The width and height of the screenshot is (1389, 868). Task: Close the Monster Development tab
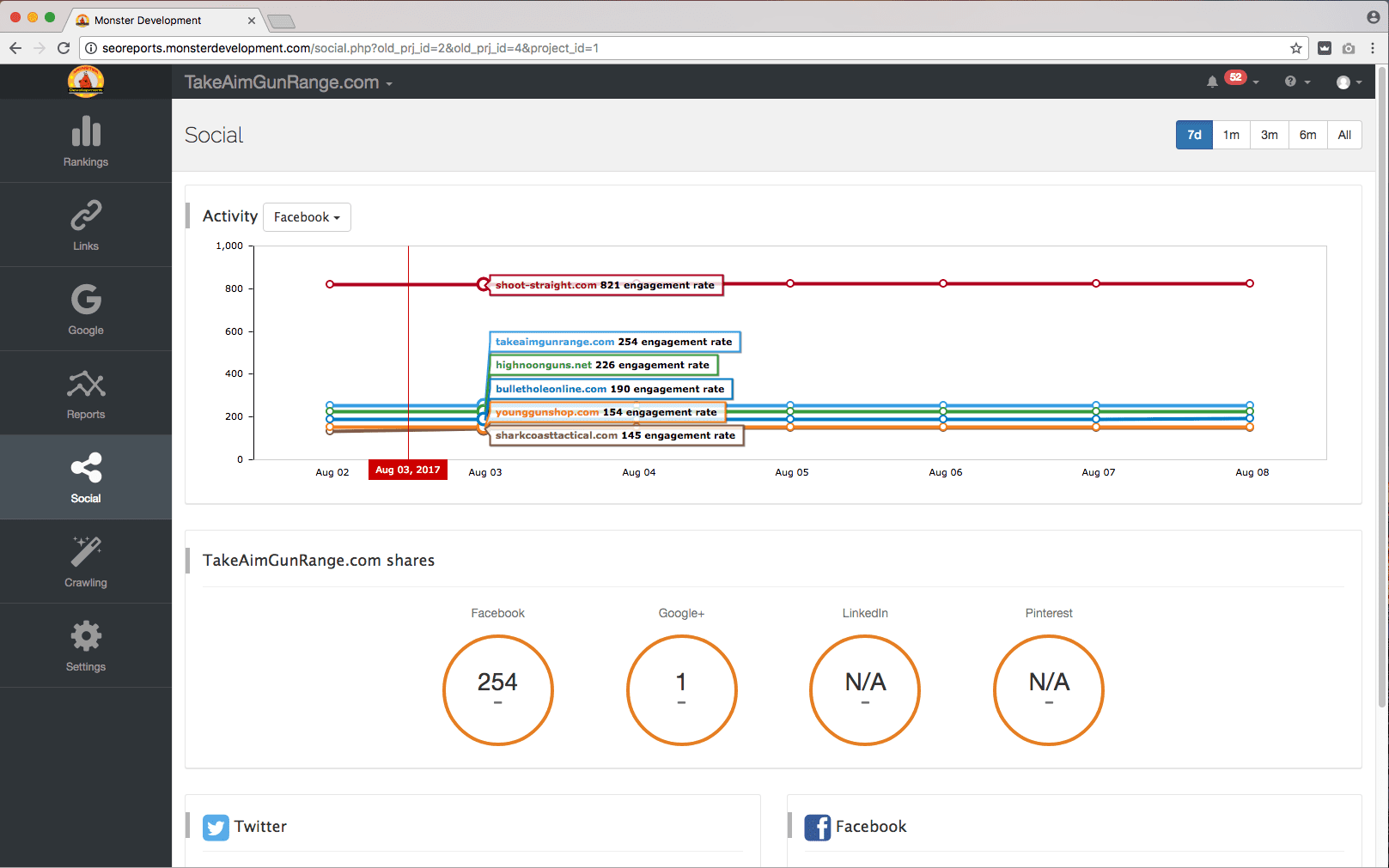point(252,21)
